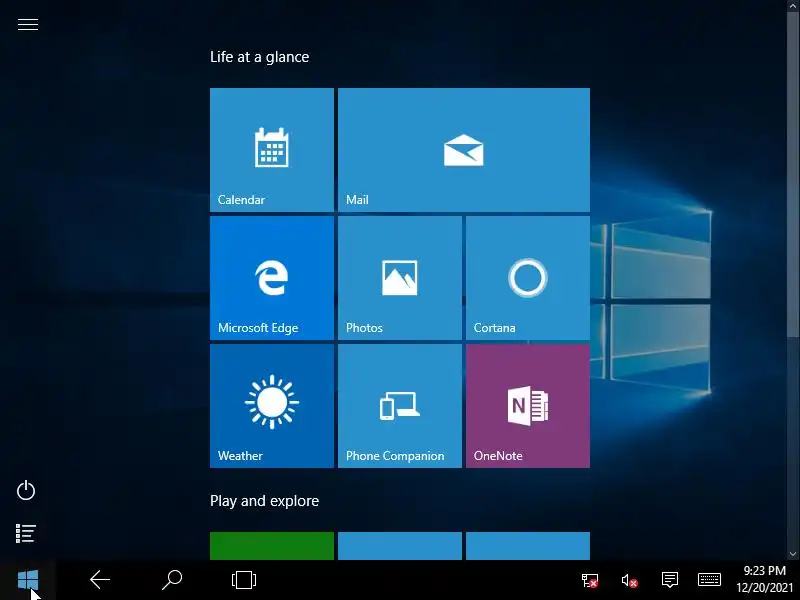The height and width of the screenshot is (600, 800).
Task: Open the Photos tile
Action: click(400, 278)
